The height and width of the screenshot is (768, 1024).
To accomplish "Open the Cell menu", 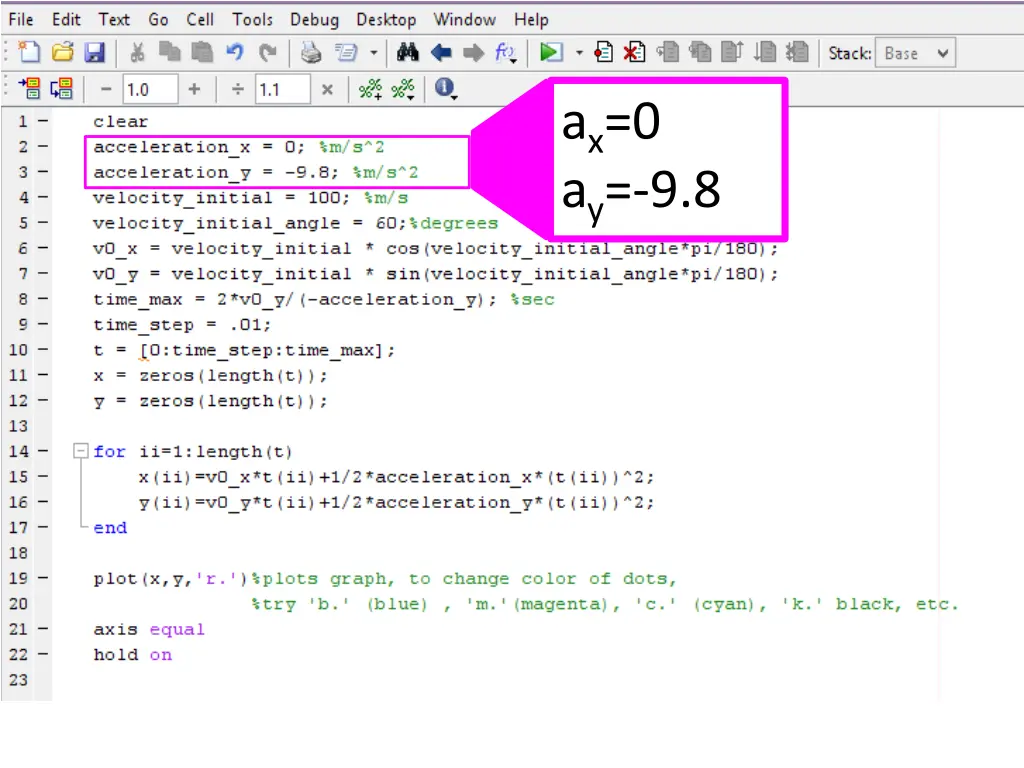I will pos(200,20).
